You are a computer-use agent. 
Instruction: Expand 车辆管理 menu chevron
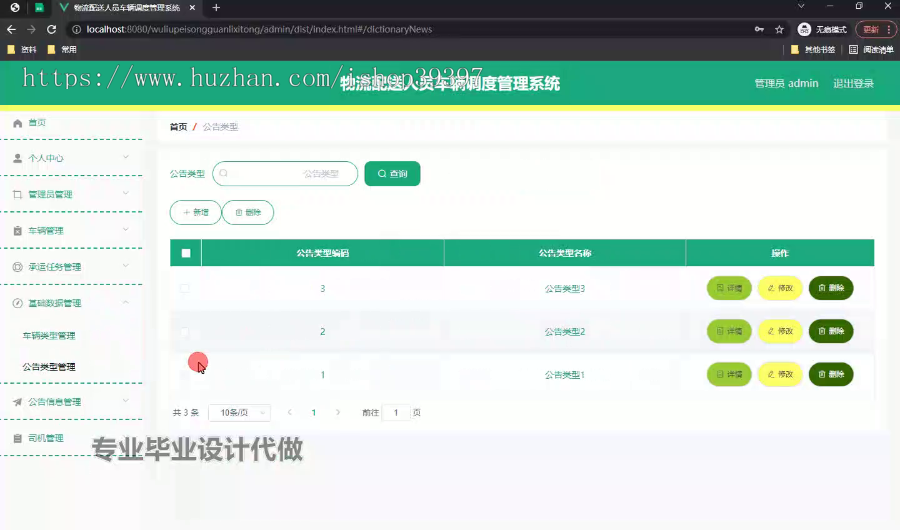tap(126, 229)
